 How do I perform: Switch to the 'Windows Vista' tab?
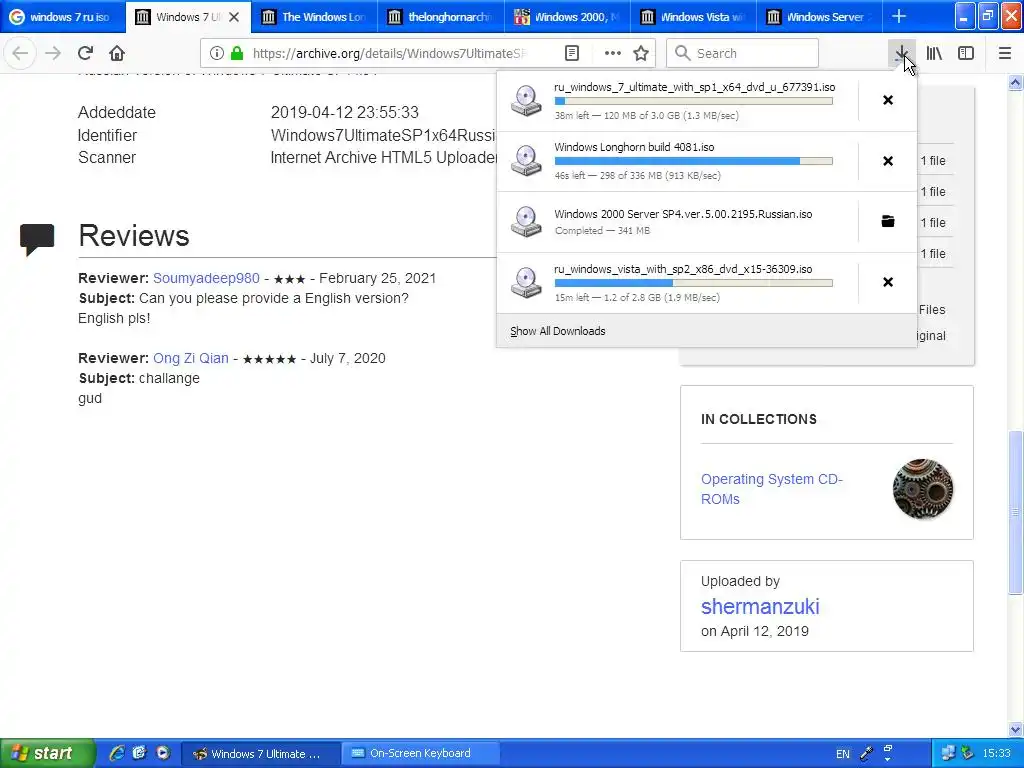coord(693,17)
